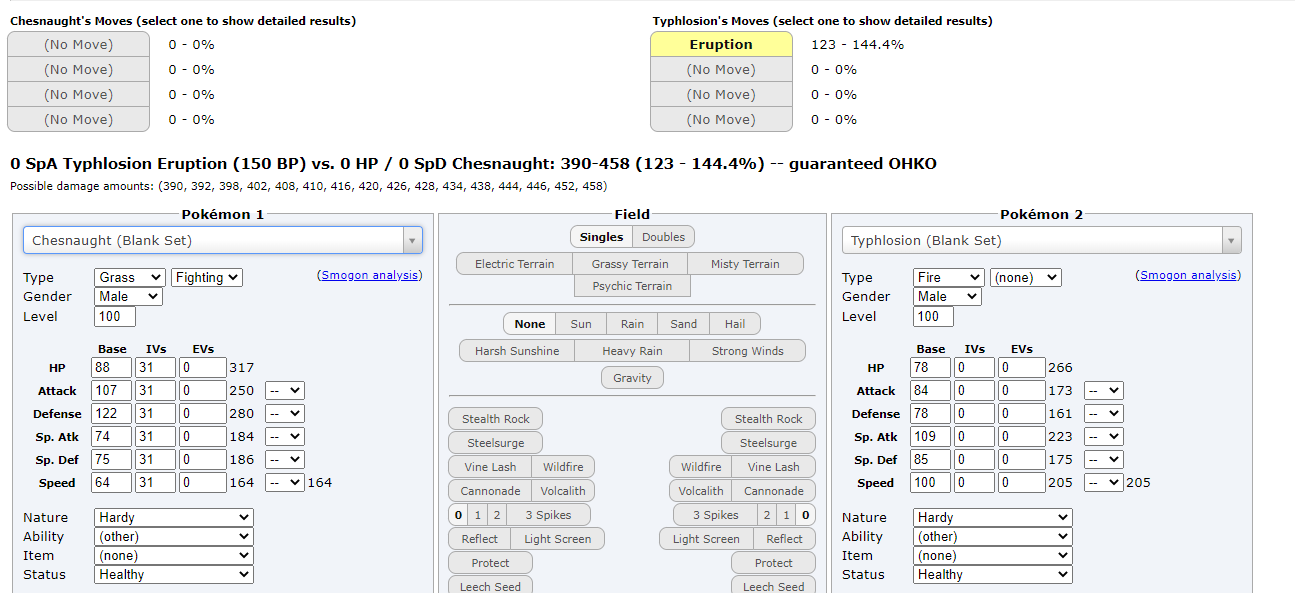Toggle Stealth Rock on Typhlosion's side

768,419
